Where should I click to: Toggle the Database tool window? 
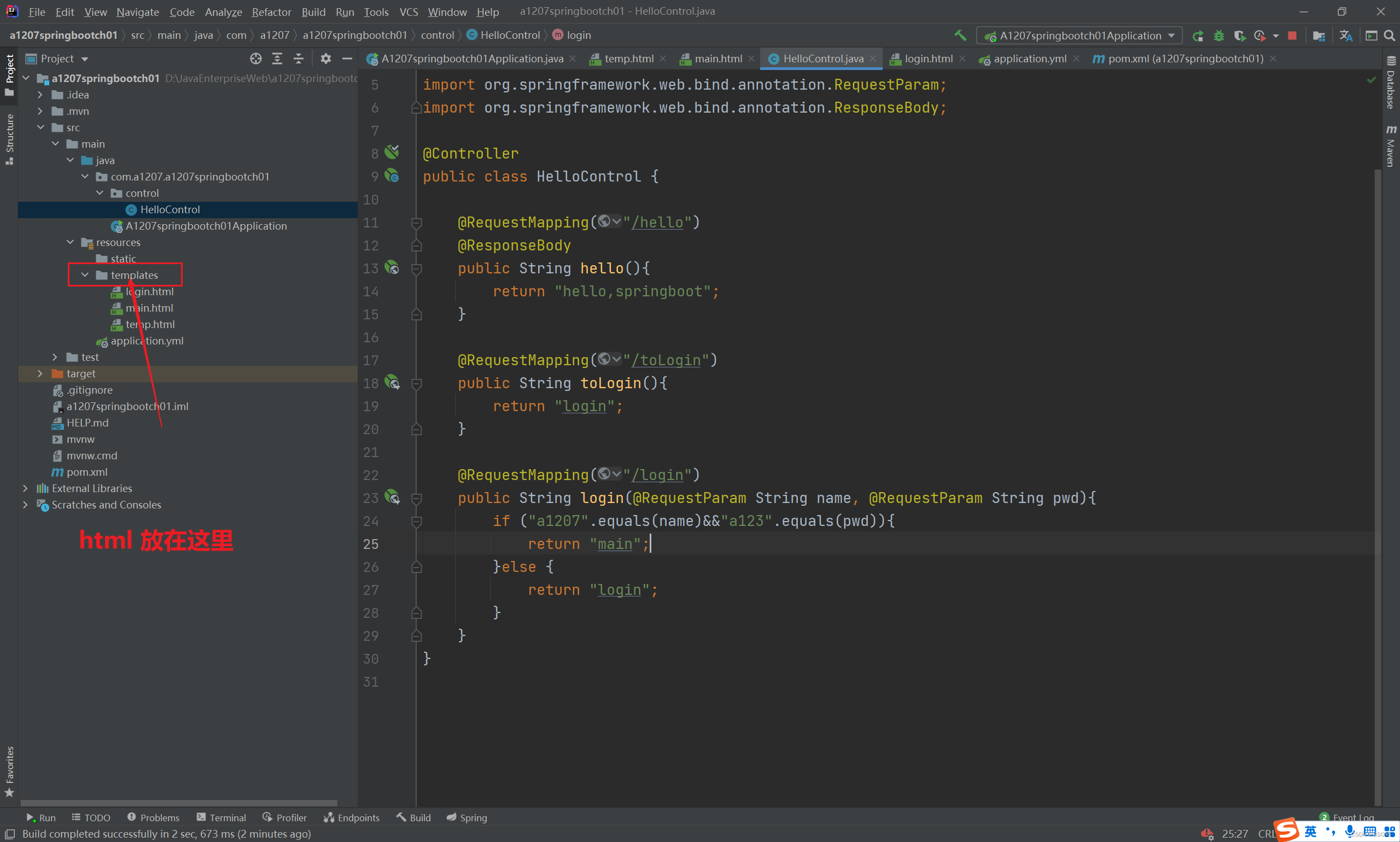tap(1390, 82)
